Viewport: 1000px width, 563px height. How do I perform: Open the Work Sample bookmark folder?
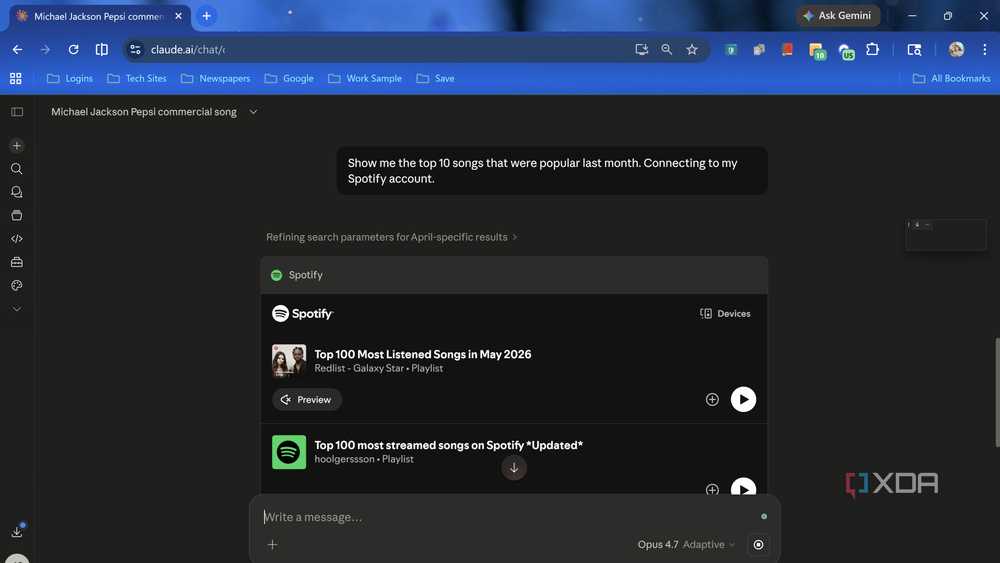click(365, 78)
